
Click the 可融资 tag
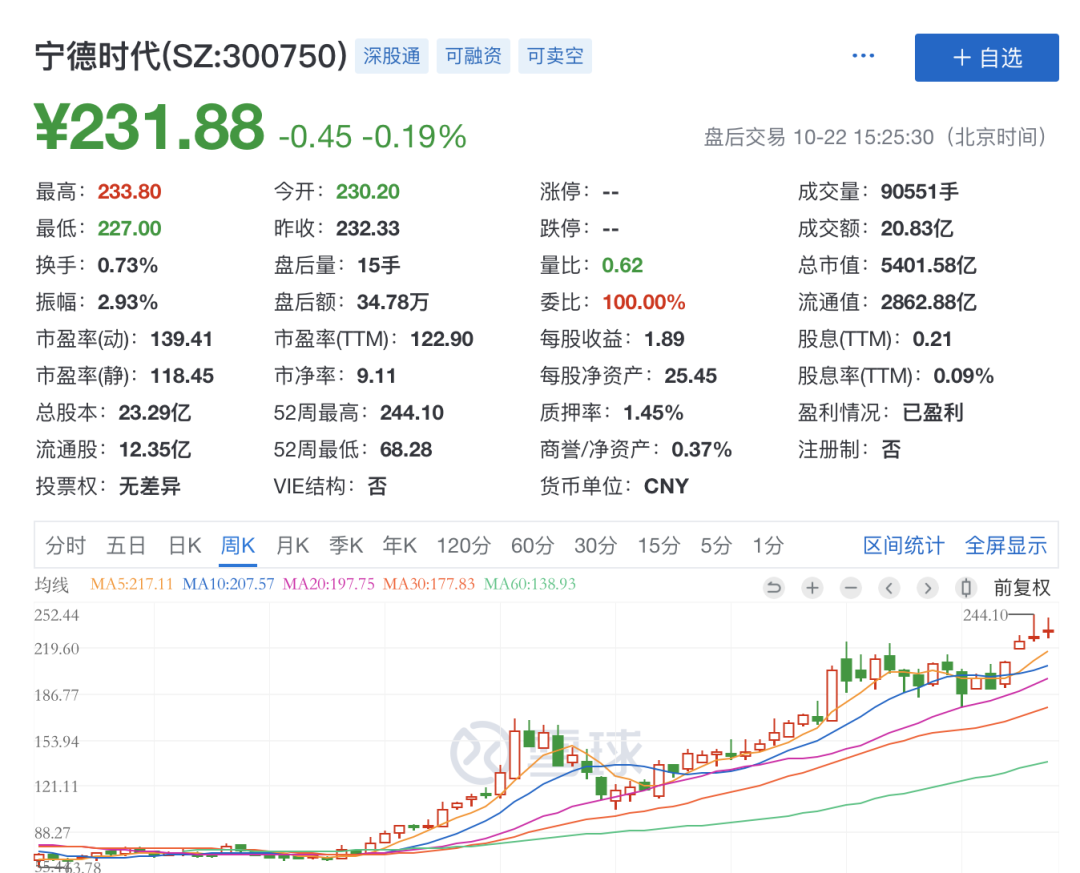[473, 56]
